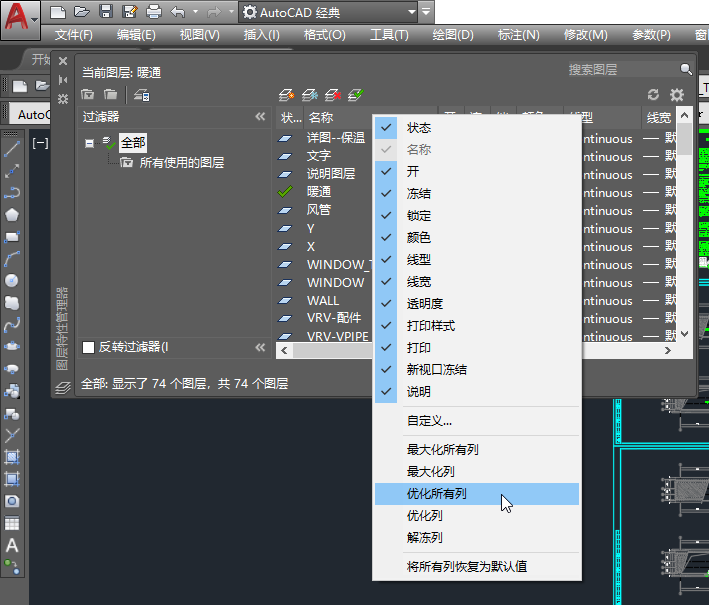Choose 自定义... from context menu
709x605 pixels.
(477, 421)
